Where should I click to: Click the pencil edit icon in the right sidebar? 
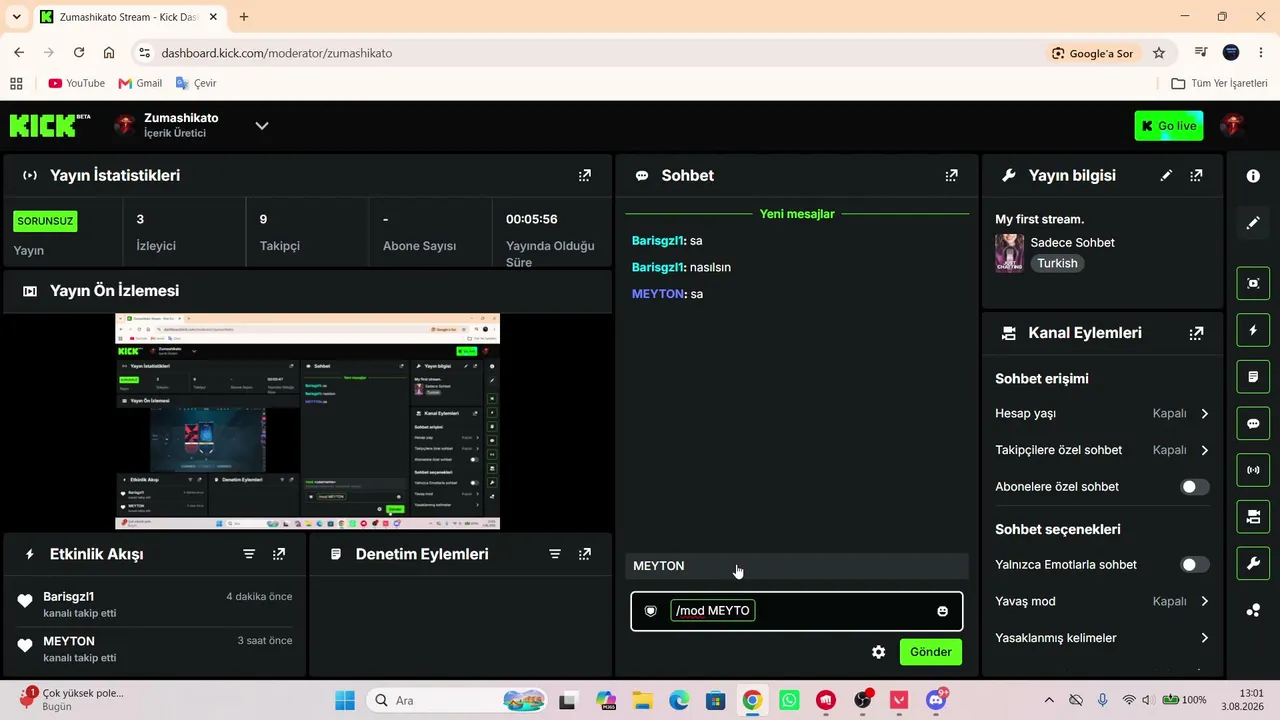pyautogui.click(x=1253, y=223)
